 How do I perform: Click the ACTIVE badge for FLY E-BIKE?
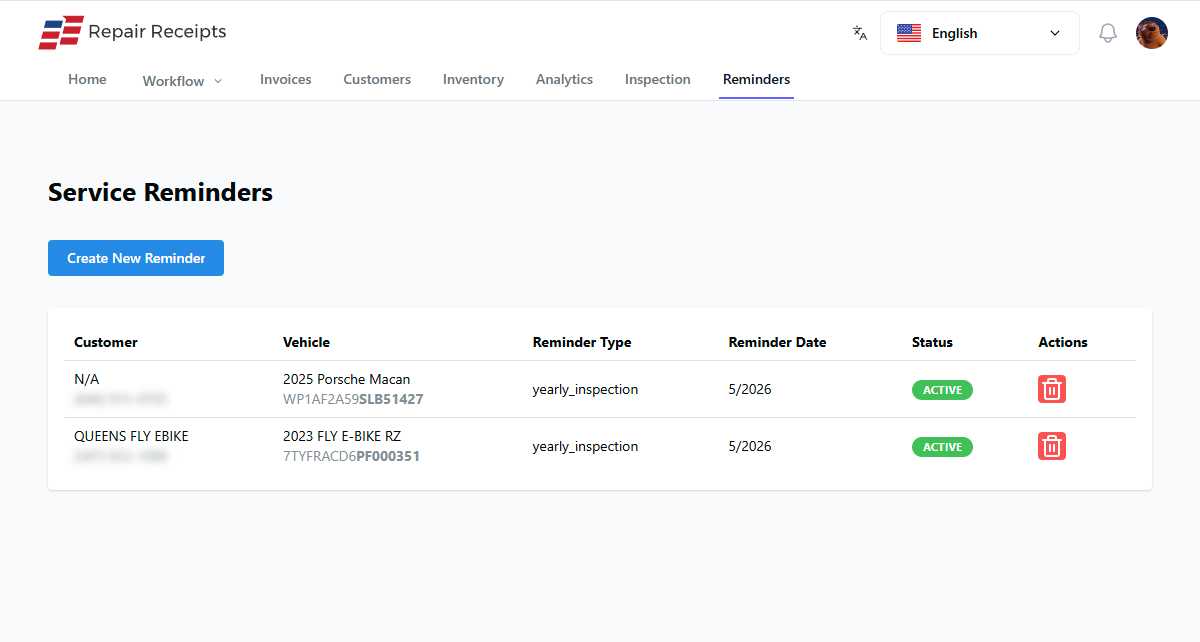coord(942,447)
